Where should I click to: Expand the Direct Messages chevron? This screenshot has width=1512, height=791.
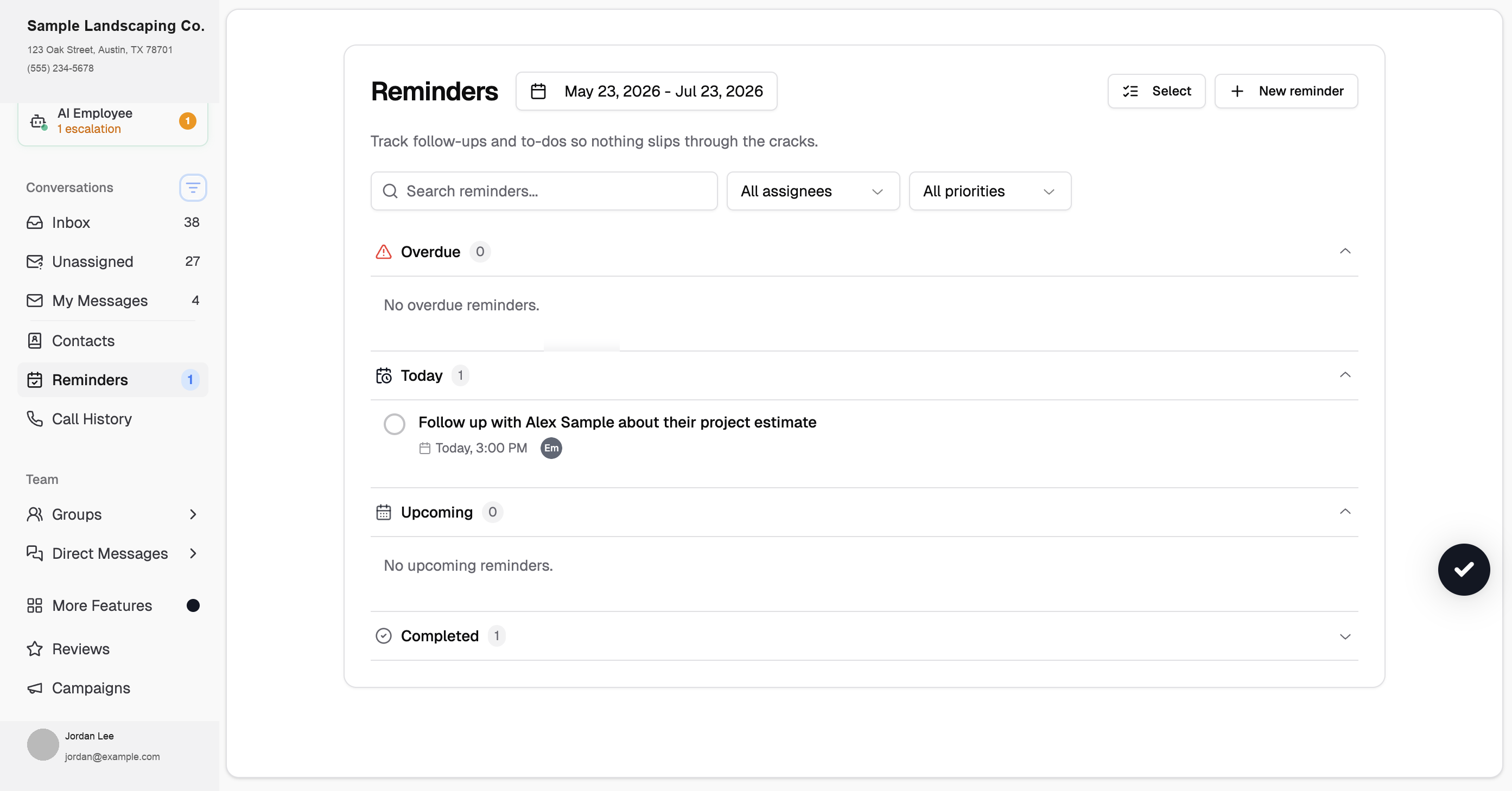(193, 553)
